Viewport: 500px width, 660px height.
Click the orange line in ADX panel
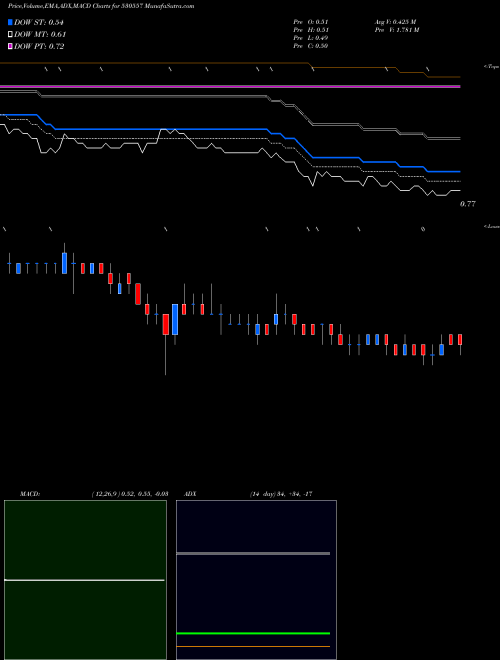(253, 647)
